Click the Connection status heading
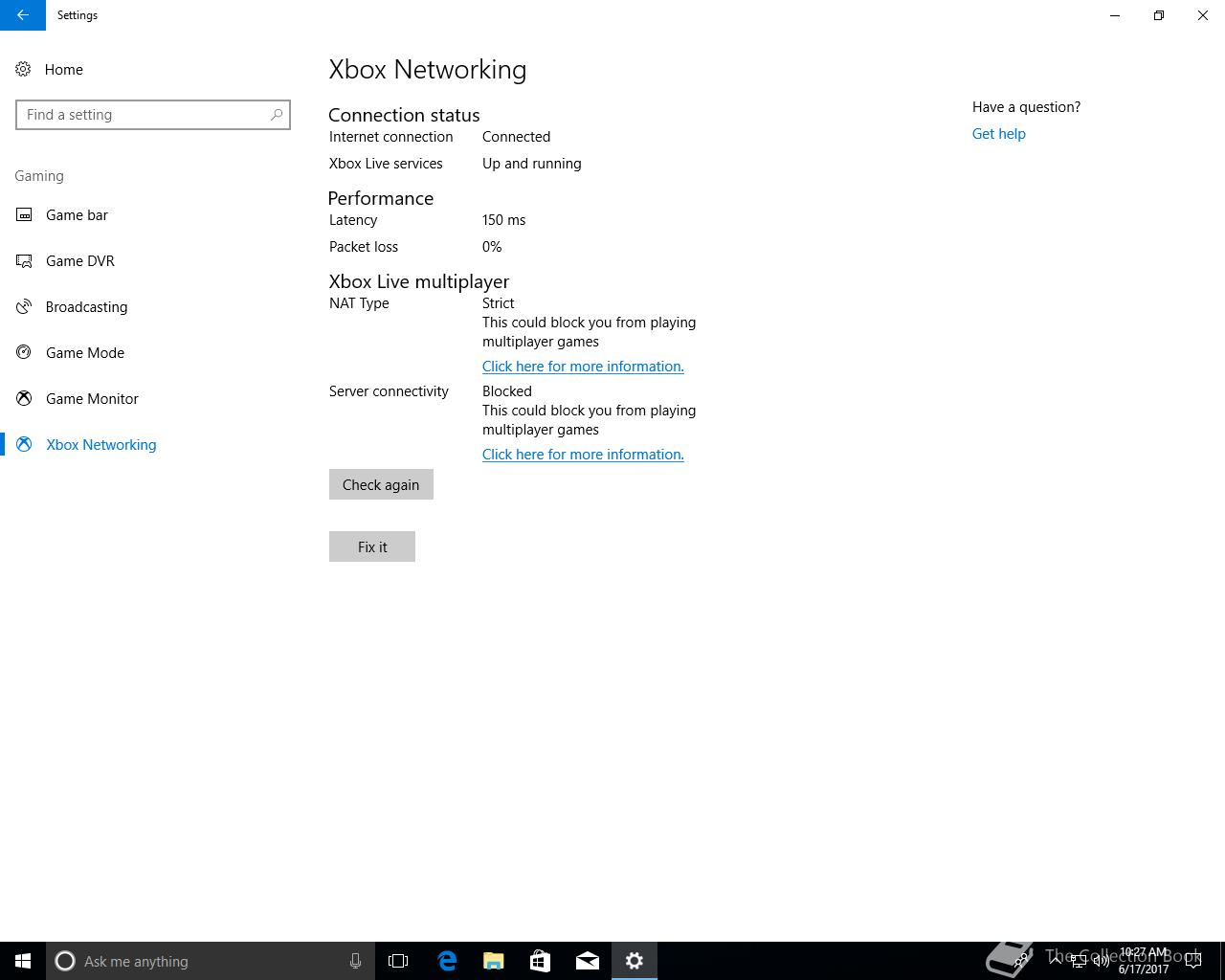This screenshot has width=1225, height=980. pos(404,115)
